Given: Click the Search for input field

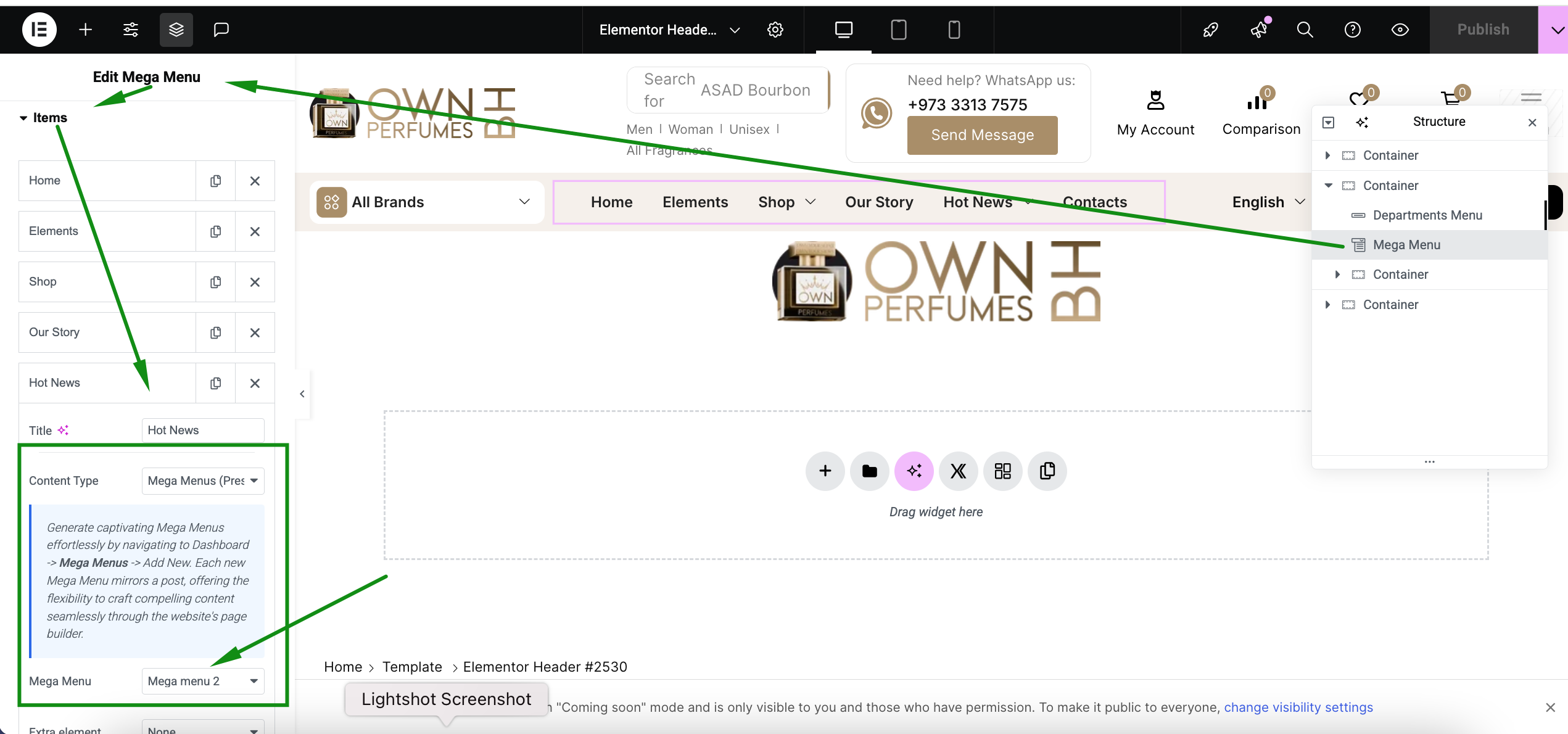Looking at the screenshot, I should point(728,90).
